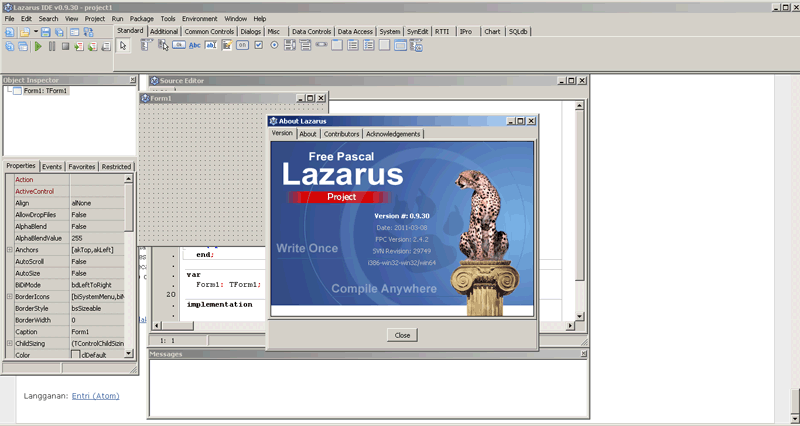Open the Environment menu
The image size is (800, 426).
[x=199, y=18]
